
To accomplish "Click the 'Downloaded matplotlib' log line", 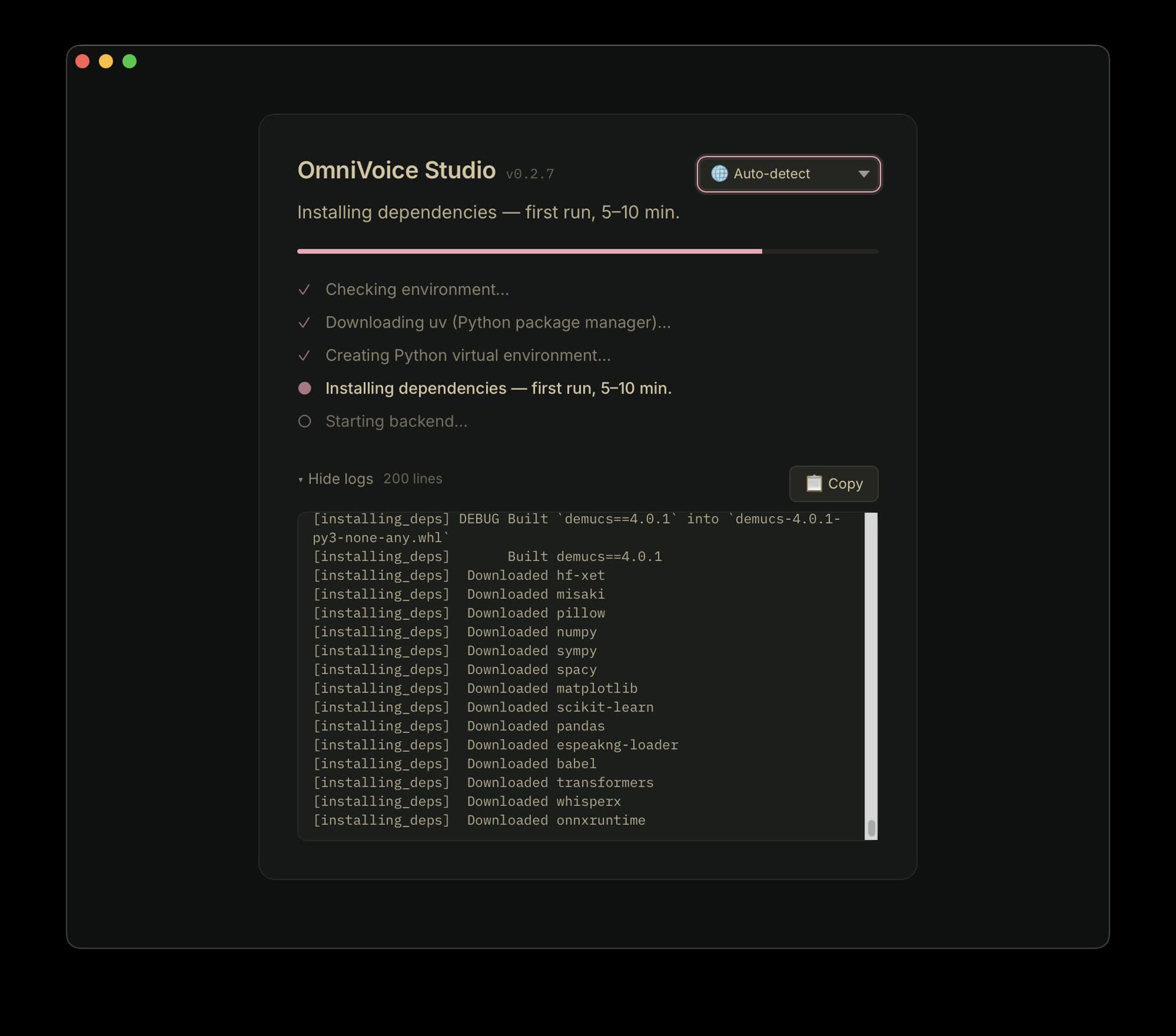I will pos(475,689).
